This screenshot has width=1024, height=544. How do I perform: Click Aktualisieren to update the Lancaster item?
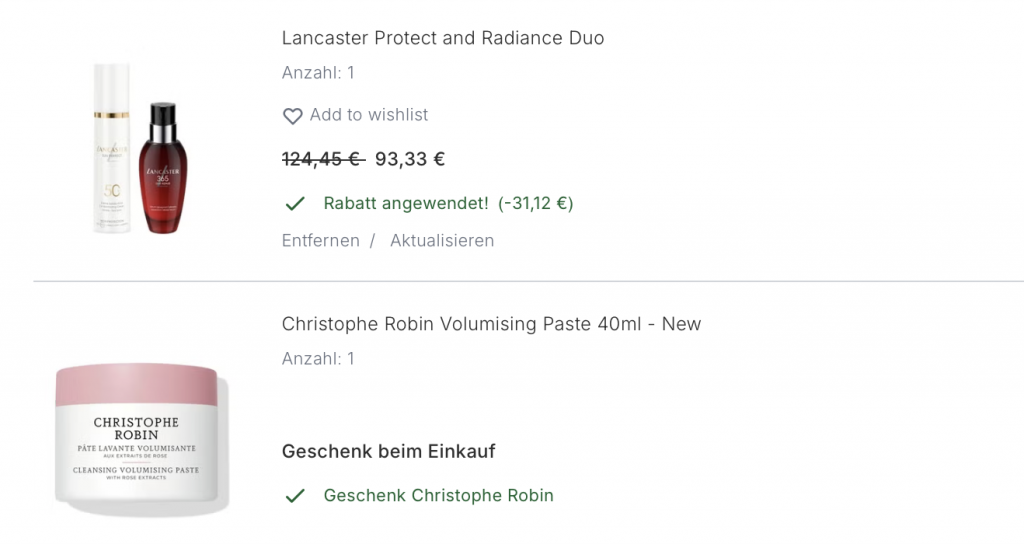441,241
